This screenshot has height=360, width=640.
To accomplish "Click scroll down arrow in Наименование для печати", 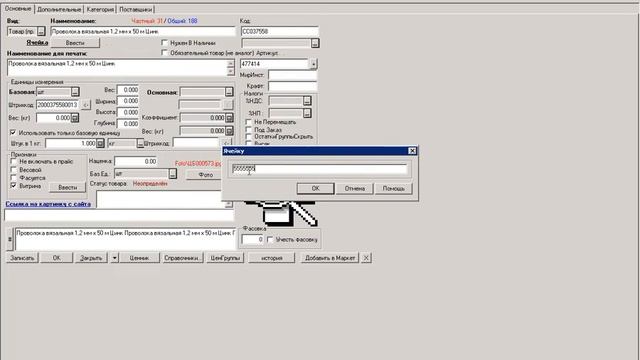I will click(x=230, y=72).
